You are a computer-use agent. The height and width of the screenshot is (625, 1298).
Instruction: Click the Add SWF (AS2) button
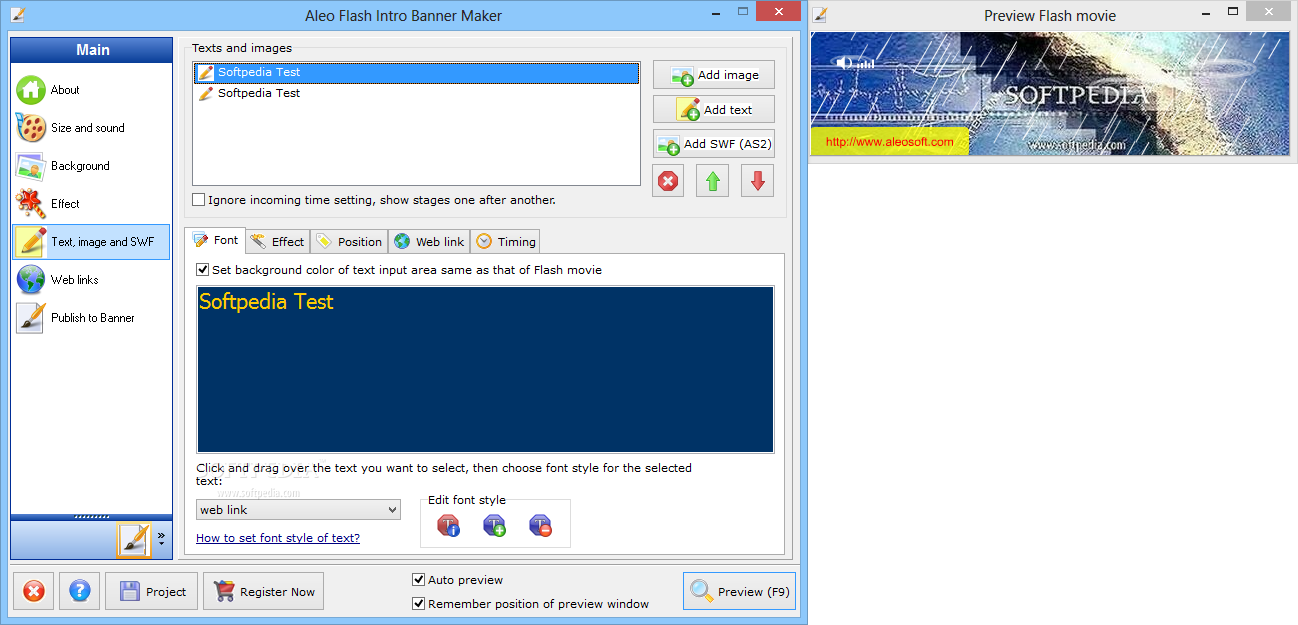714,144
